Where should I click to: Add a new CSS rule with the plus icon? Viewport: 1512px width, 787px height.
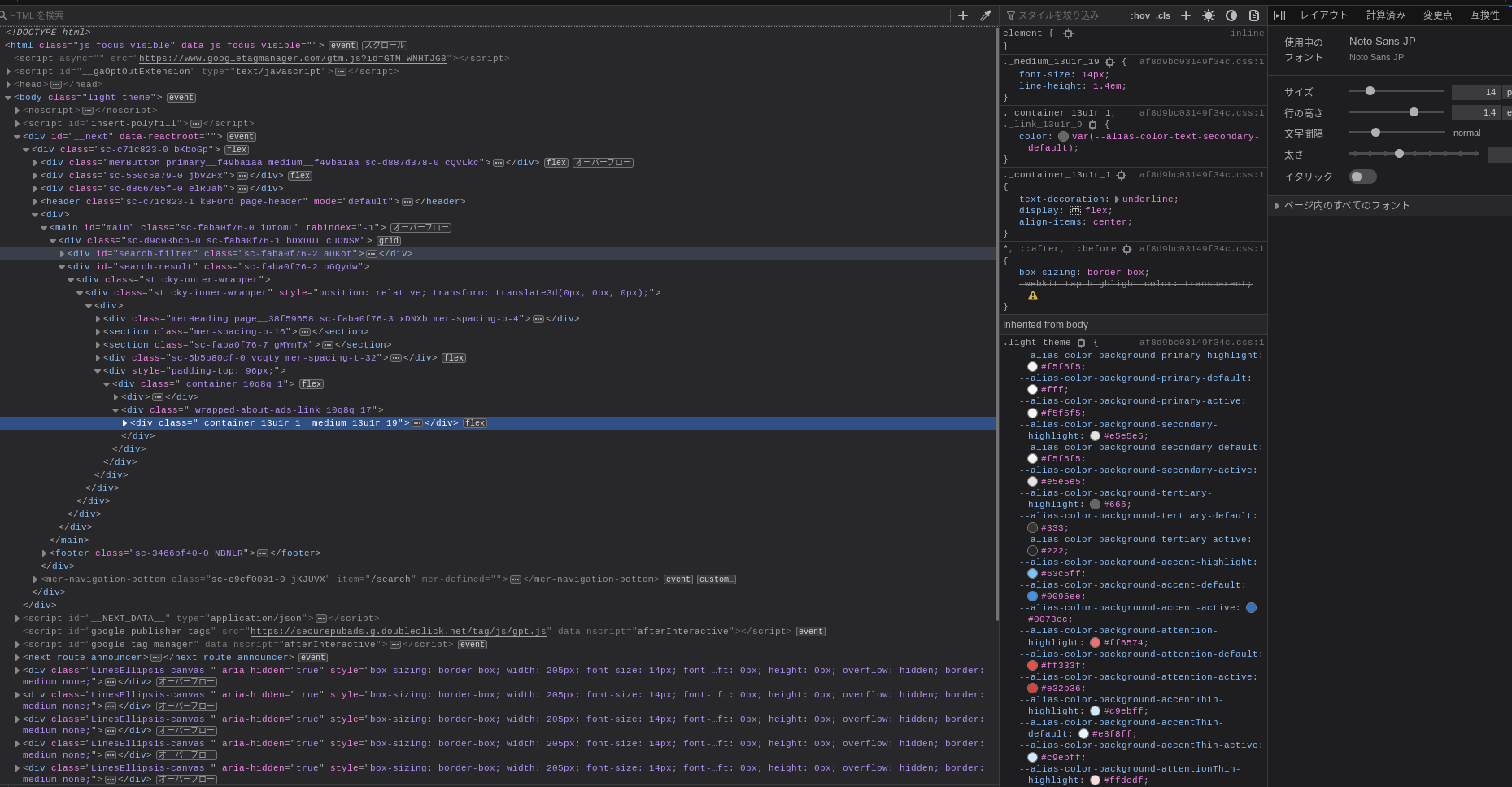[x=1186, y=15]
